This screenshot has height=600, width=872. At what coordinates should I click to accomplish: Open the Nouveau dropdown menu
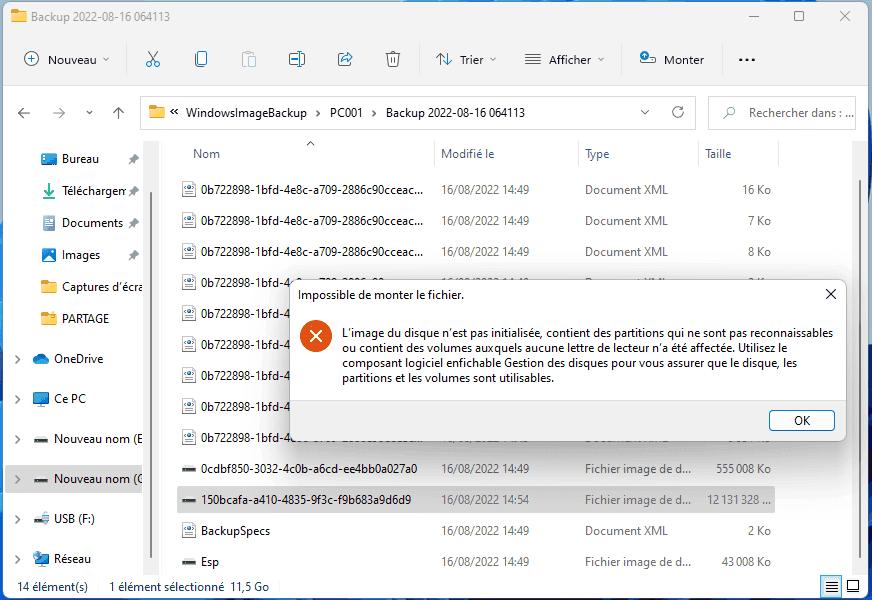point(66,59)
